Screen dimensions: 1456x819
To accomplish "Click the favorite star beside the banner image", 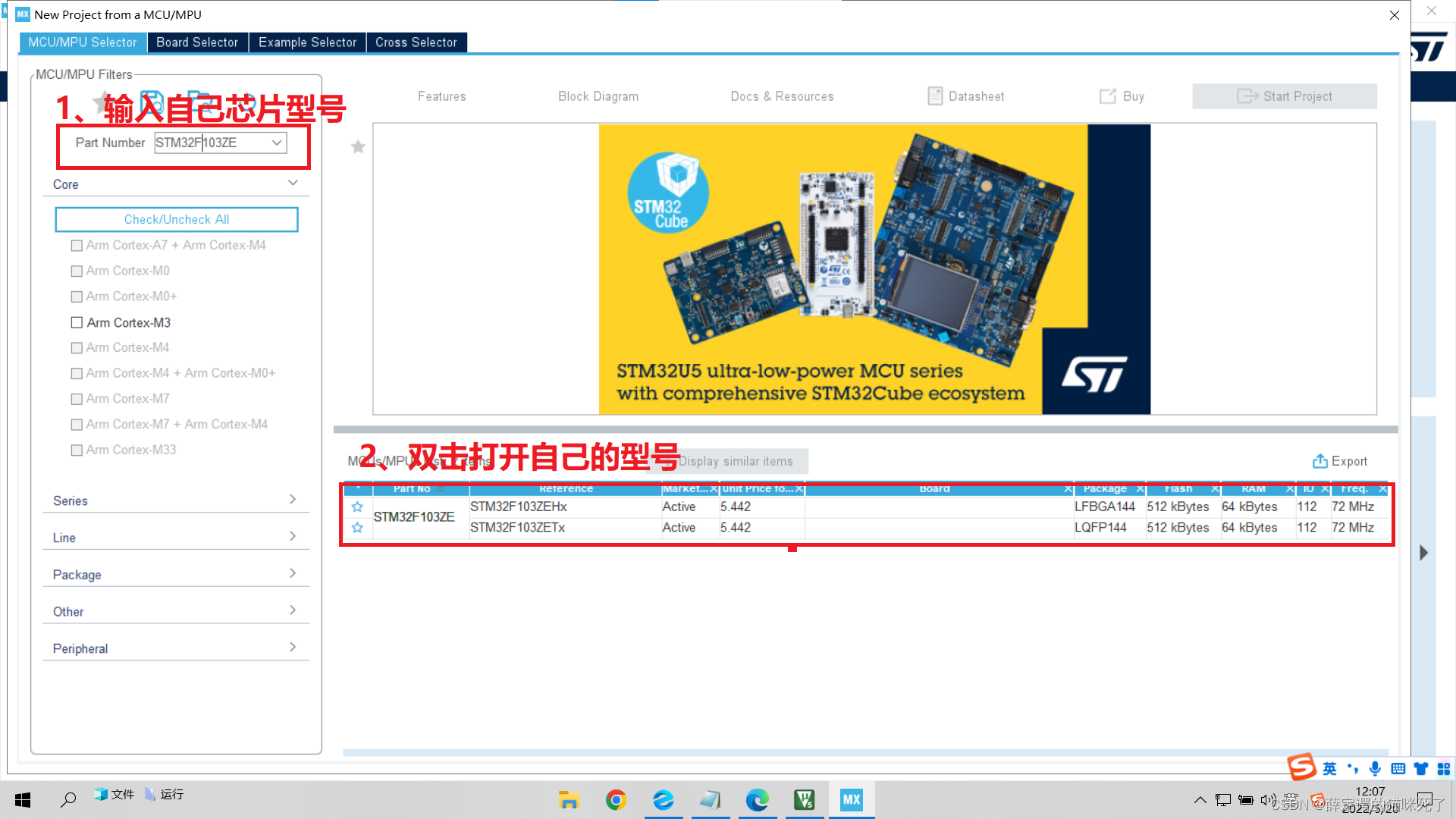I will tap(358, 147).
